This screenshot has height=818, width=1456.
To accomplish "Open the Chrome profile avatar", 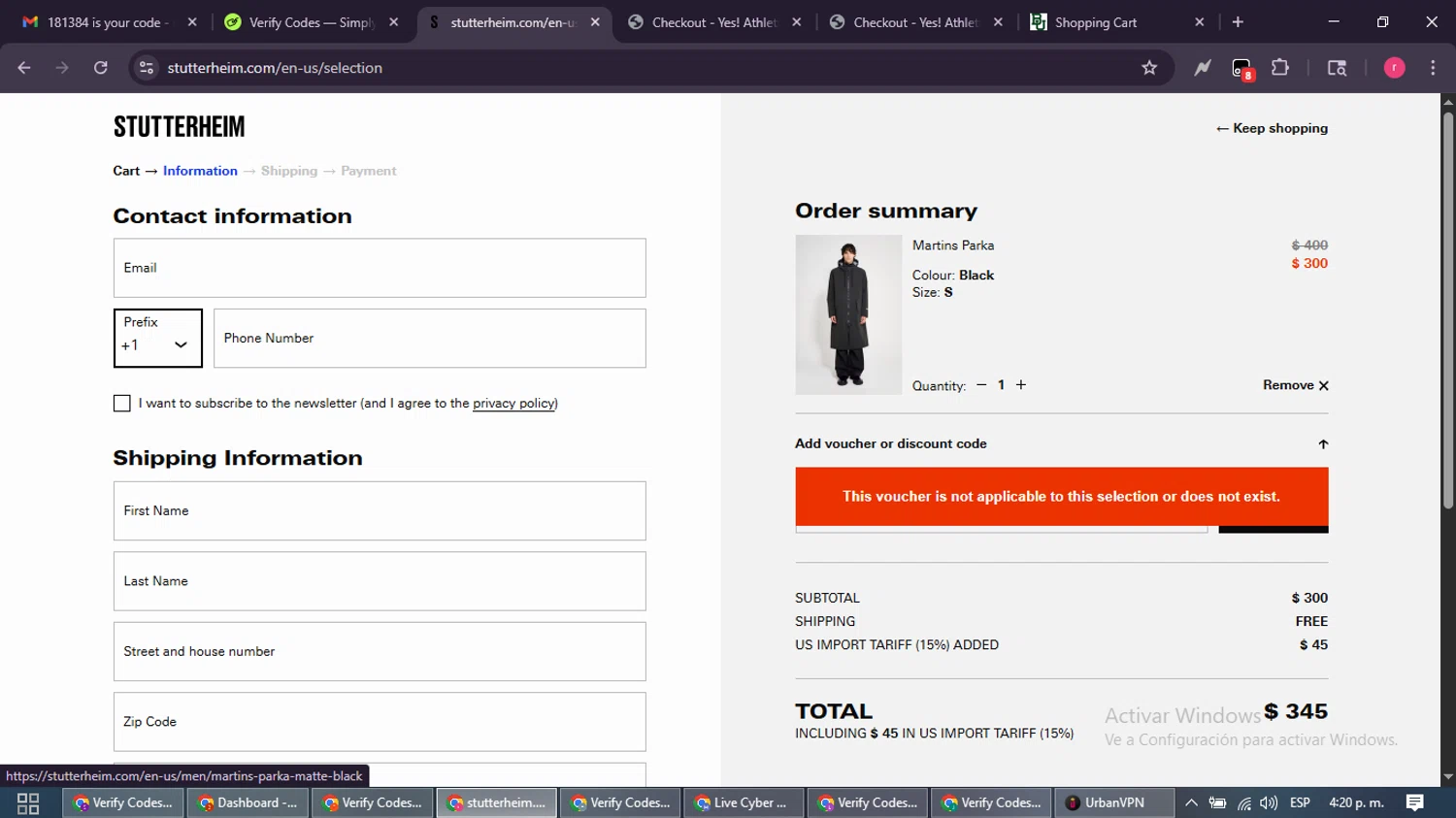I will tap(1394, 68).
